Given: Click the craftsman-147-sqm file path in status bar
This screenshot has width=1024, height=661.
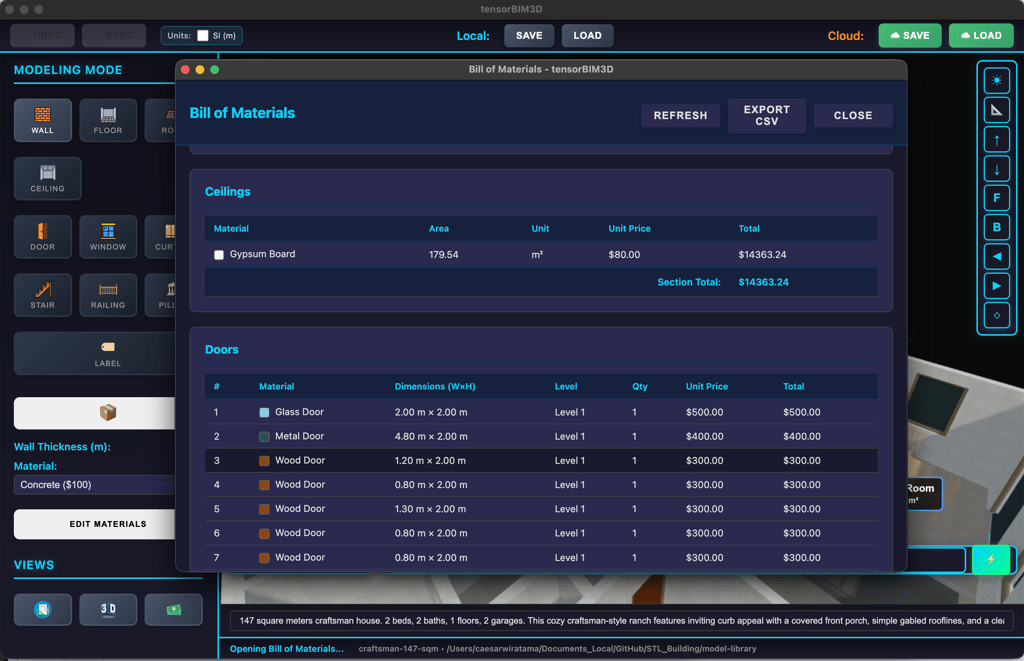Looking at the screenshot, I should [x=557, y=649].
